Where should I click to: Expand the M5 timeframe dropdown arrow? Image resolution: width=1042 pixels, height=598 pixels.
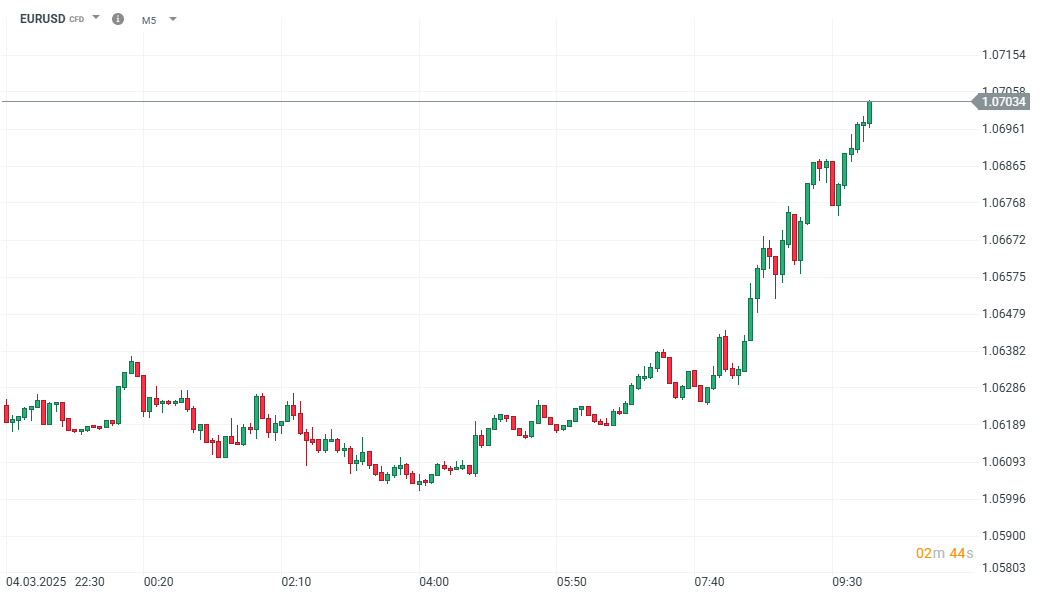[x=173, y=19]
